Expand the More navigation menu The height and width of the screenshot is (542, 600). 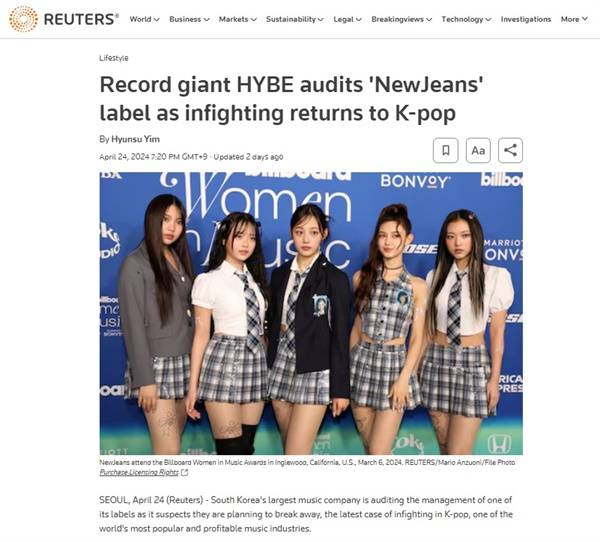[574, 19]
